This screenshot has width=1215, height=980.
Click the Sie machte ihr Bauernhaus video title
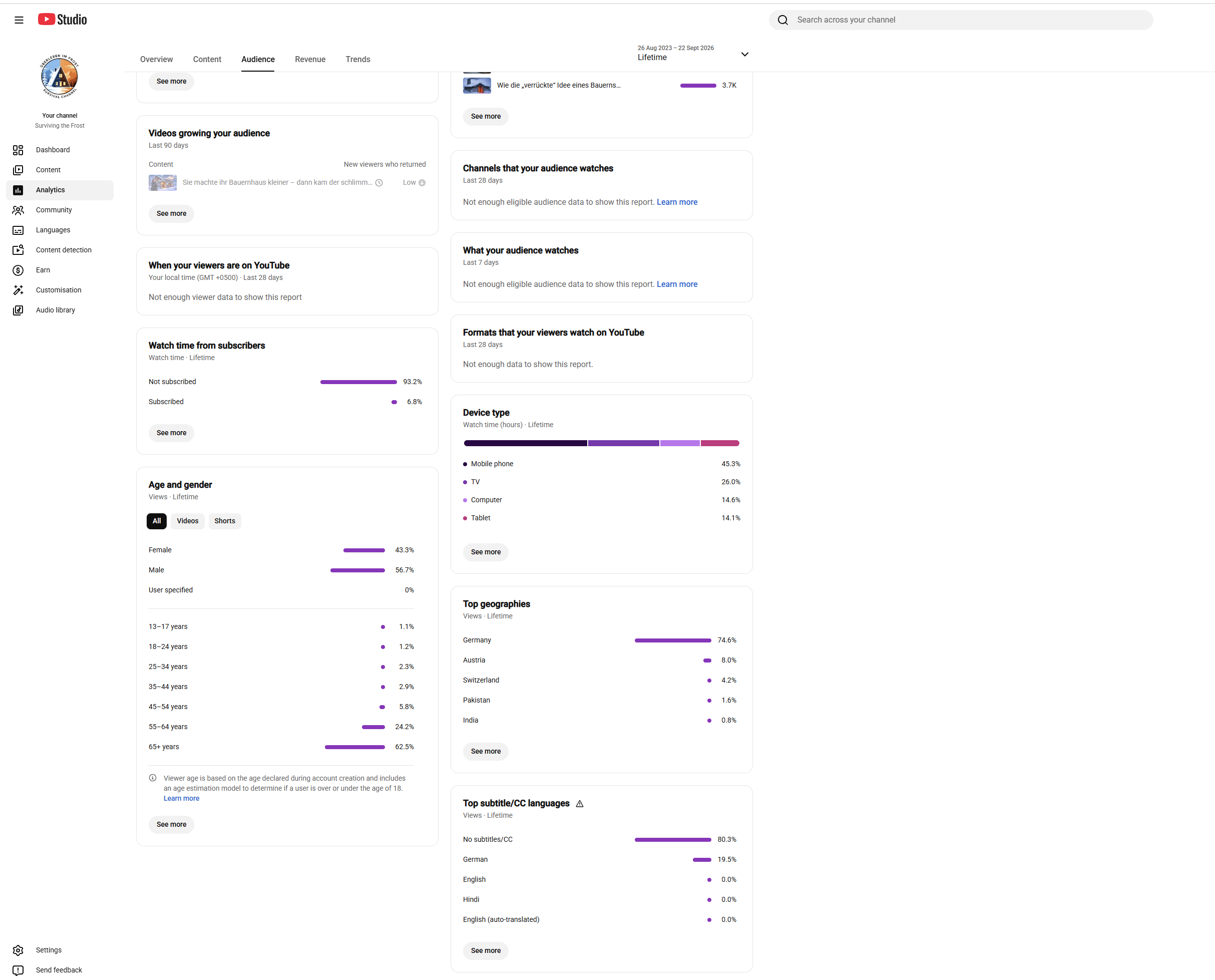[277, 182]
